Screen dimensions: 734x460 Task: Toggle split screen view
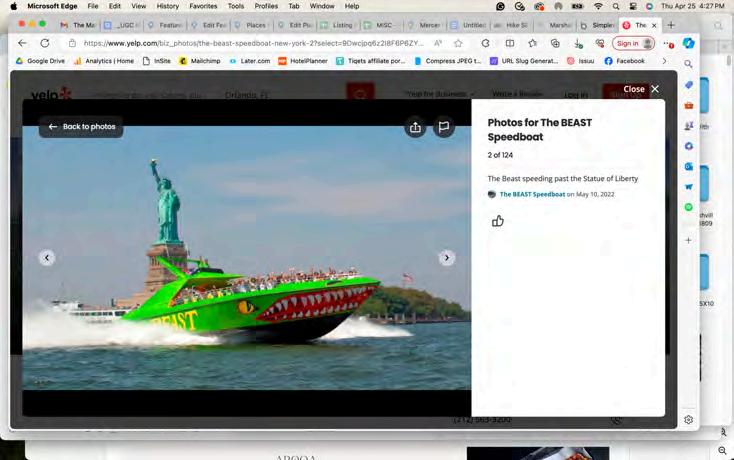click(510, 43)
